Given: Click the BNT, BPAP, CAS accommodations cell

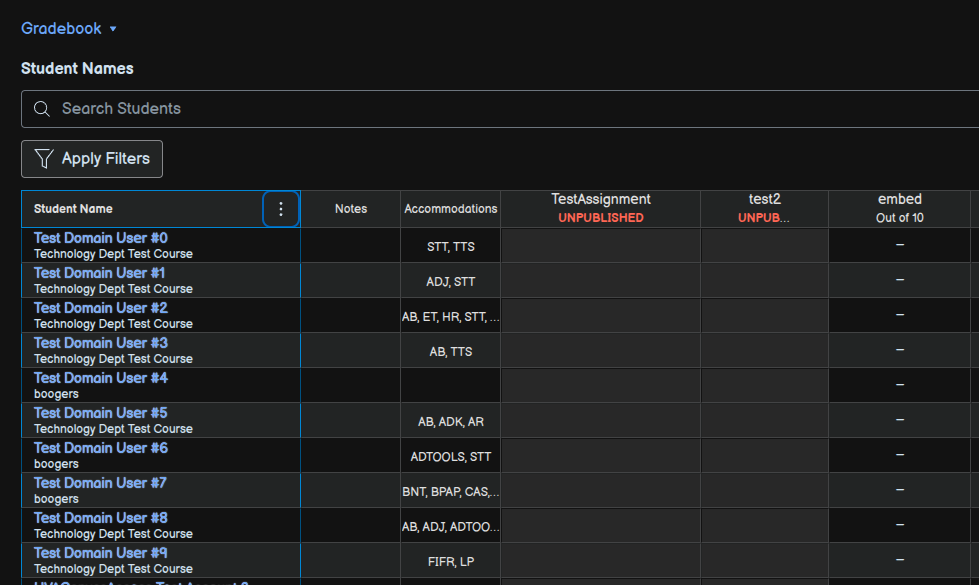Looking at the screenshot, I should 451,490.
